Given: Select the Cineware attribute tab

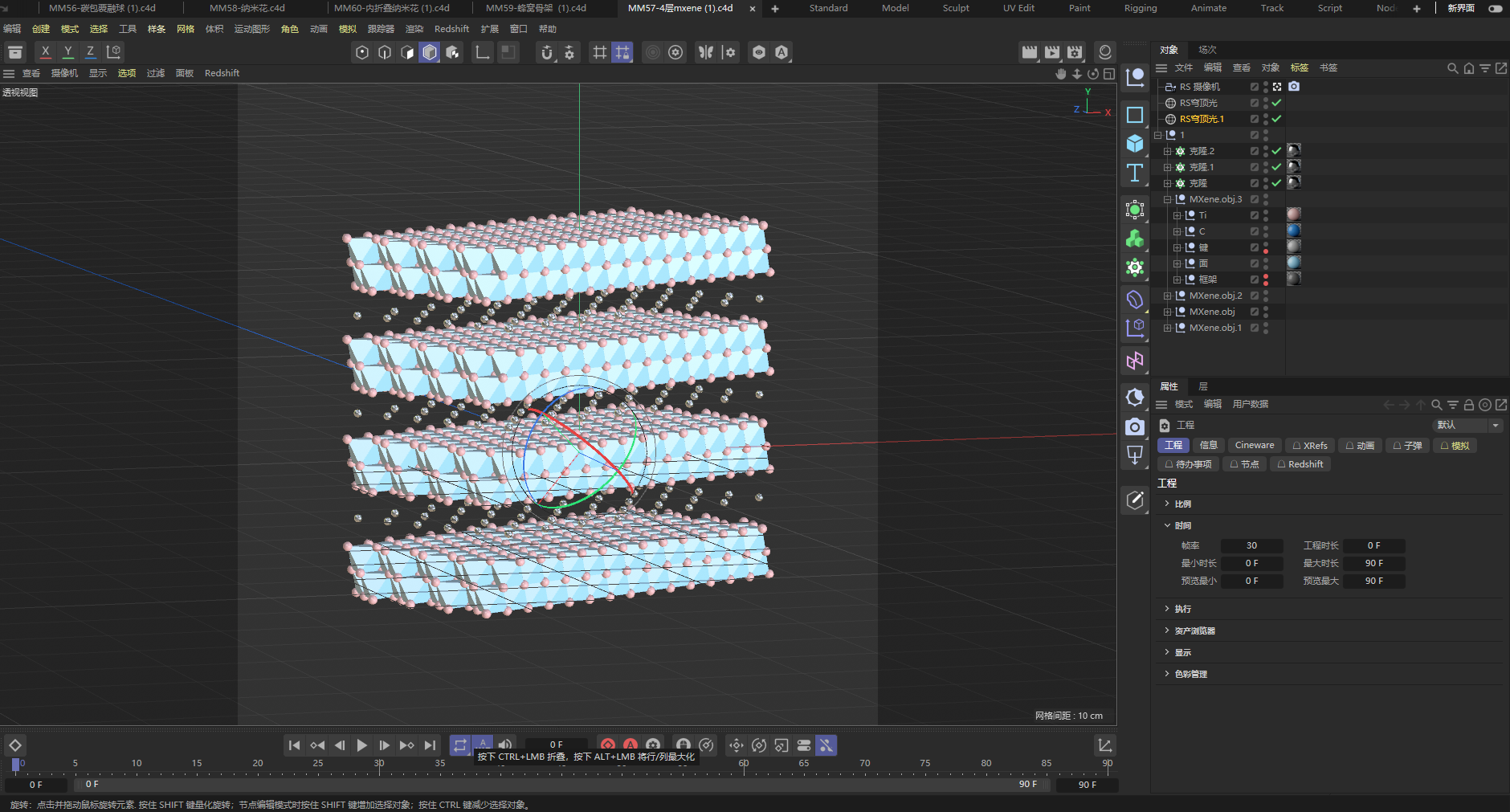Looking at the screenshot, I should click(x=1254, y=445).
